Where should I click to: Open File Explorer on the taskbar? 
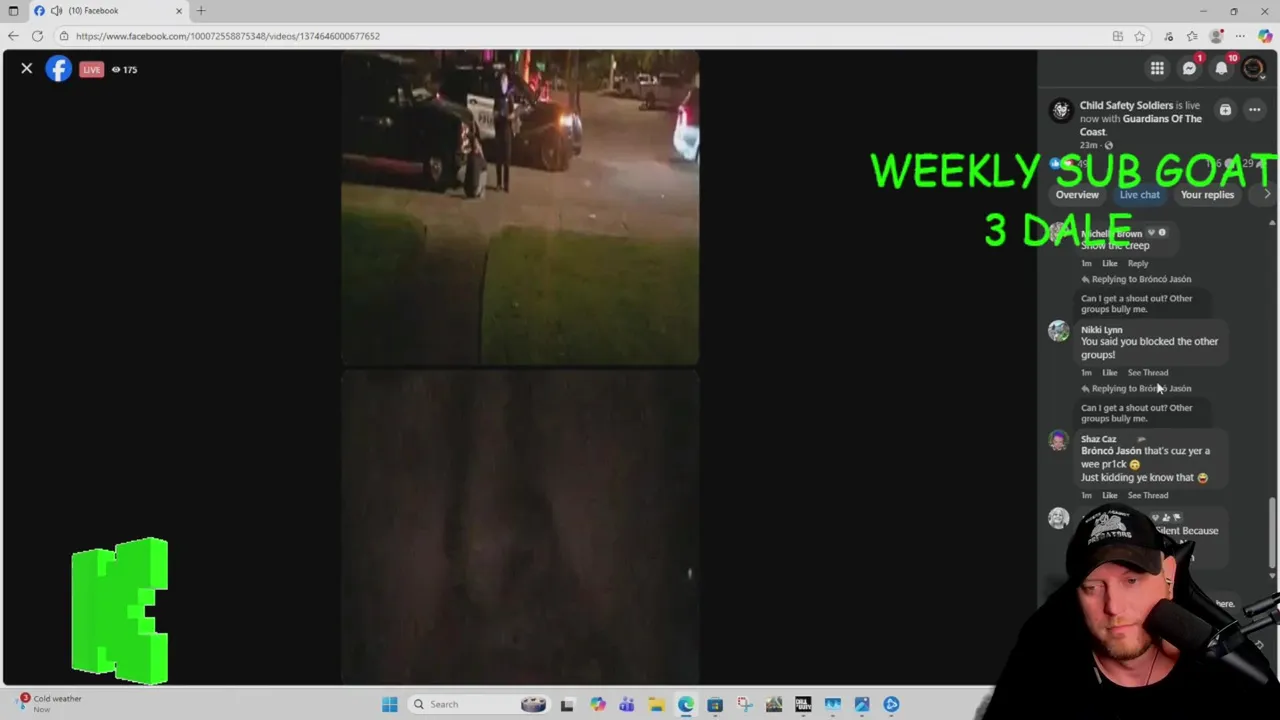[x=656, y=704]
